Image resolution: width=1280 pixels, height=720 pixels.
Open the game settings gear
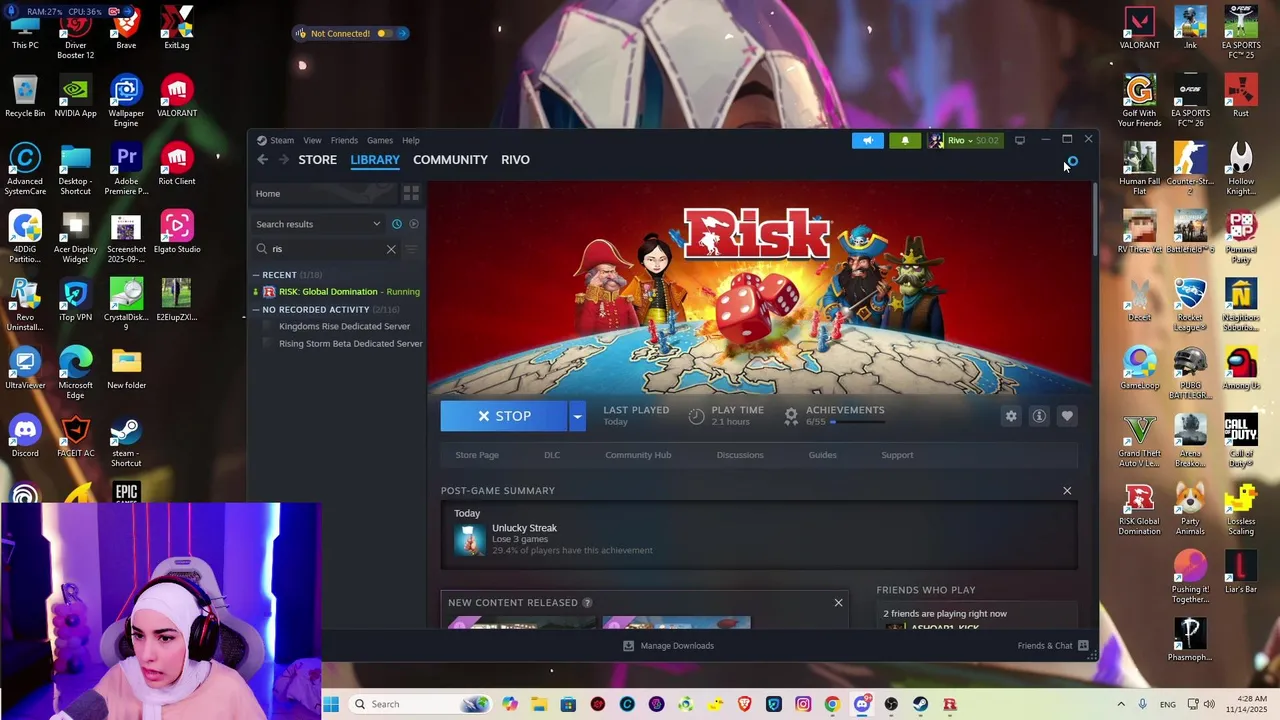[x=1011, y=416]
